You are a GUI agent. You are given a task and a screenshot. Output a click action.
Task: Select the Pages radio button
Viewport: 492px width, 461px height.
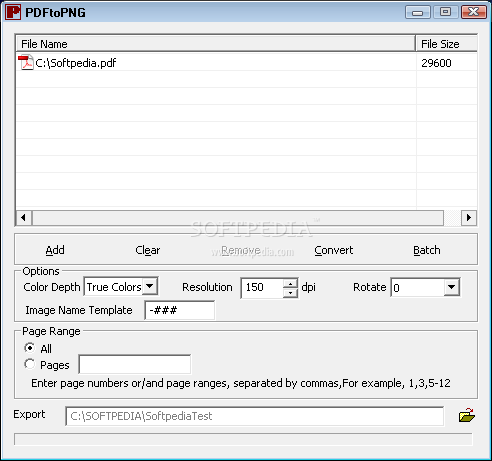(x=30, y=364)
